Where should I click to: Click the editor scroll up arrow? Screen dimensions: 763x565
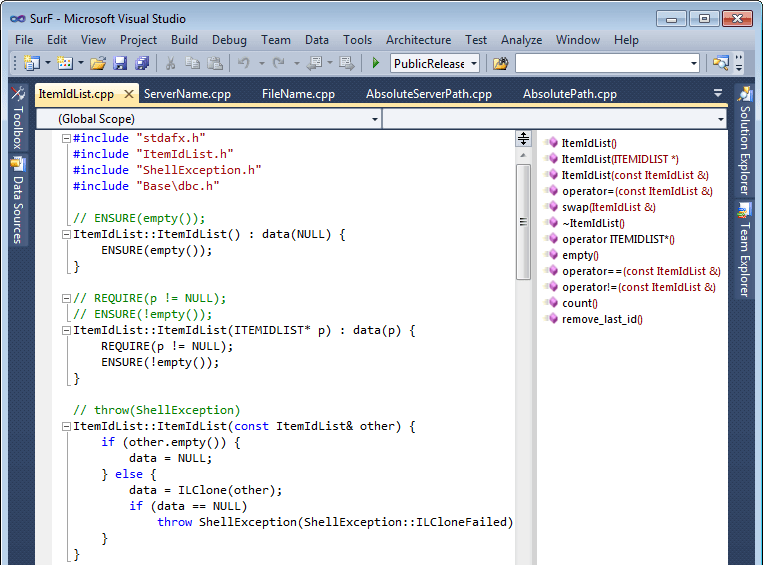(523, 155)
